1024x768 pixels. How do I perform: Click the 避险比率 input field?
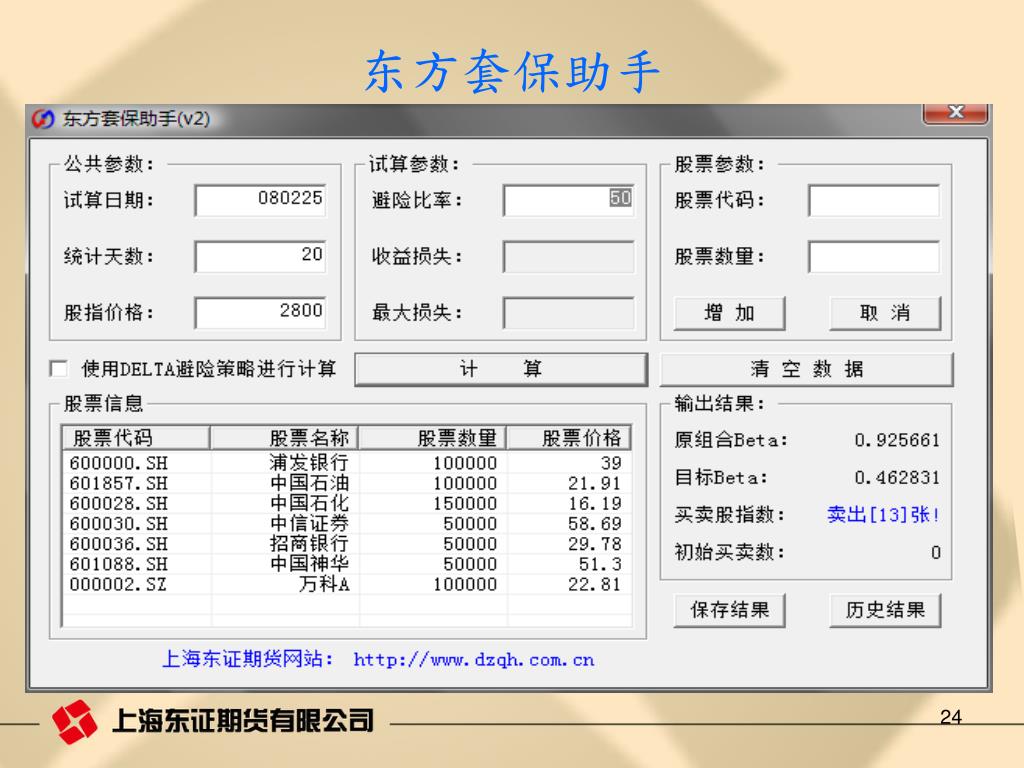point(568,200)
